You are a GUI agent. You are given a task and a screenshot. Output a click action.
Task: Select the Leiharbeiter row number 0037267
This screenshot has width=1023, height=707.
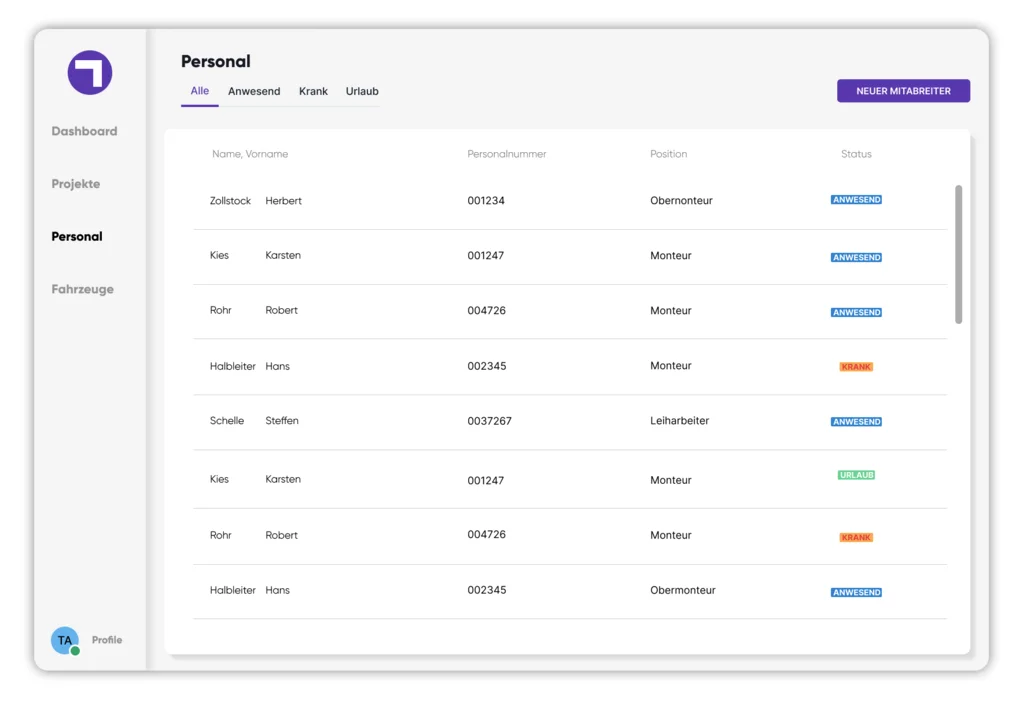570,421
